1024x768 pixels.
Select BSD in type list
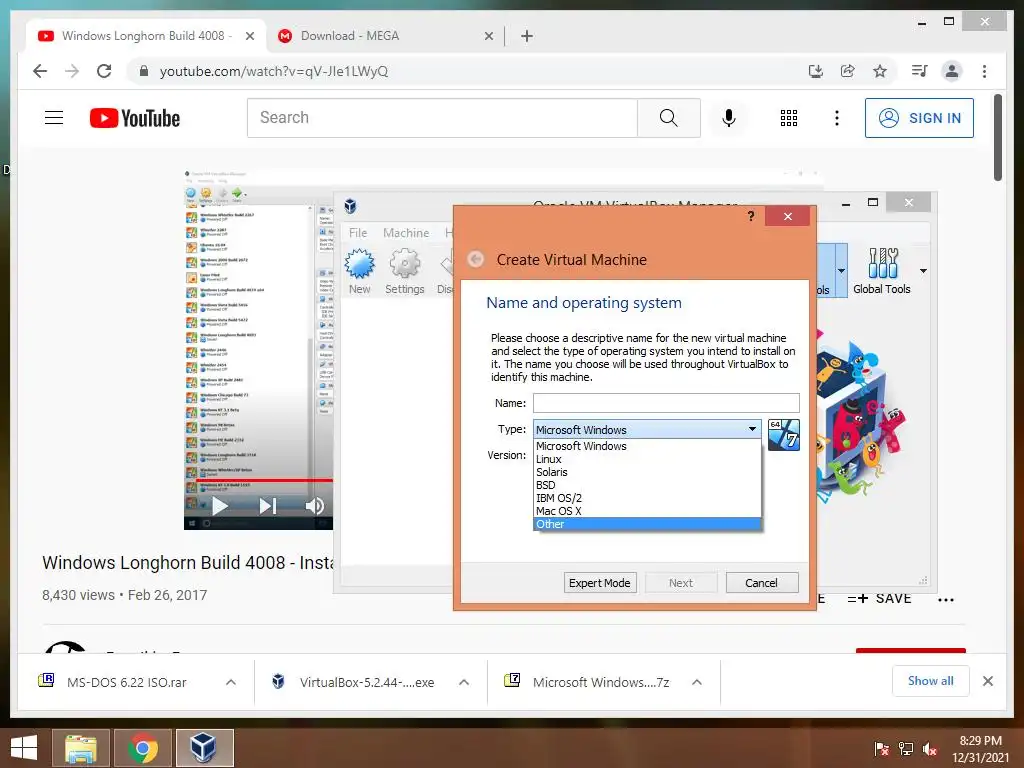pyautogui.click(x=647, y=485)
